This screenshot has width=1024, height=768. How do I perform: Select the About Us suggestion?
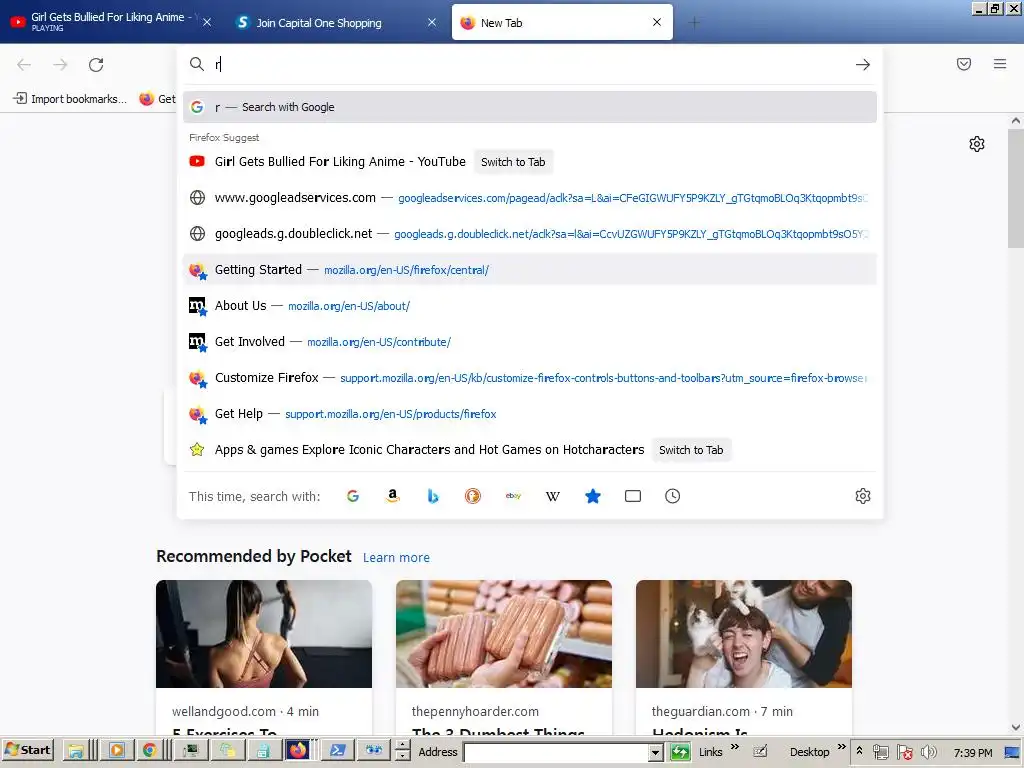530,306
